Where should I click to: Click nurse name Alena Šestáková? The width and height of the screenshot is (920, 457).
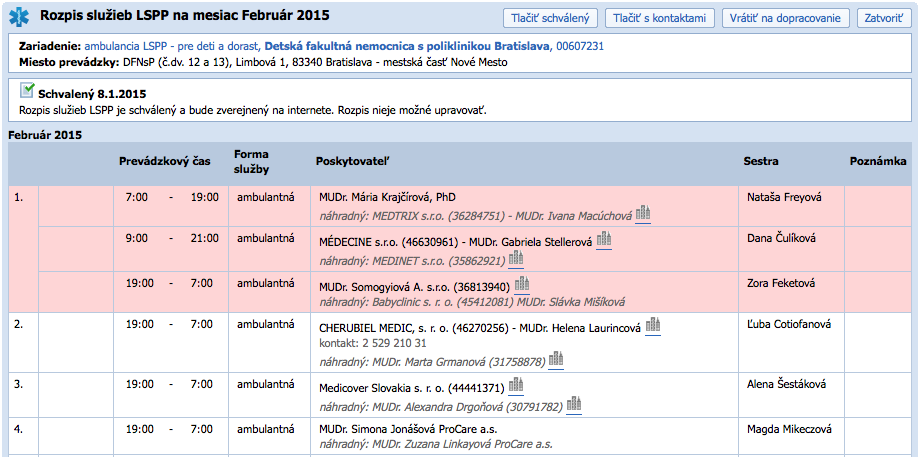point(787,385)
